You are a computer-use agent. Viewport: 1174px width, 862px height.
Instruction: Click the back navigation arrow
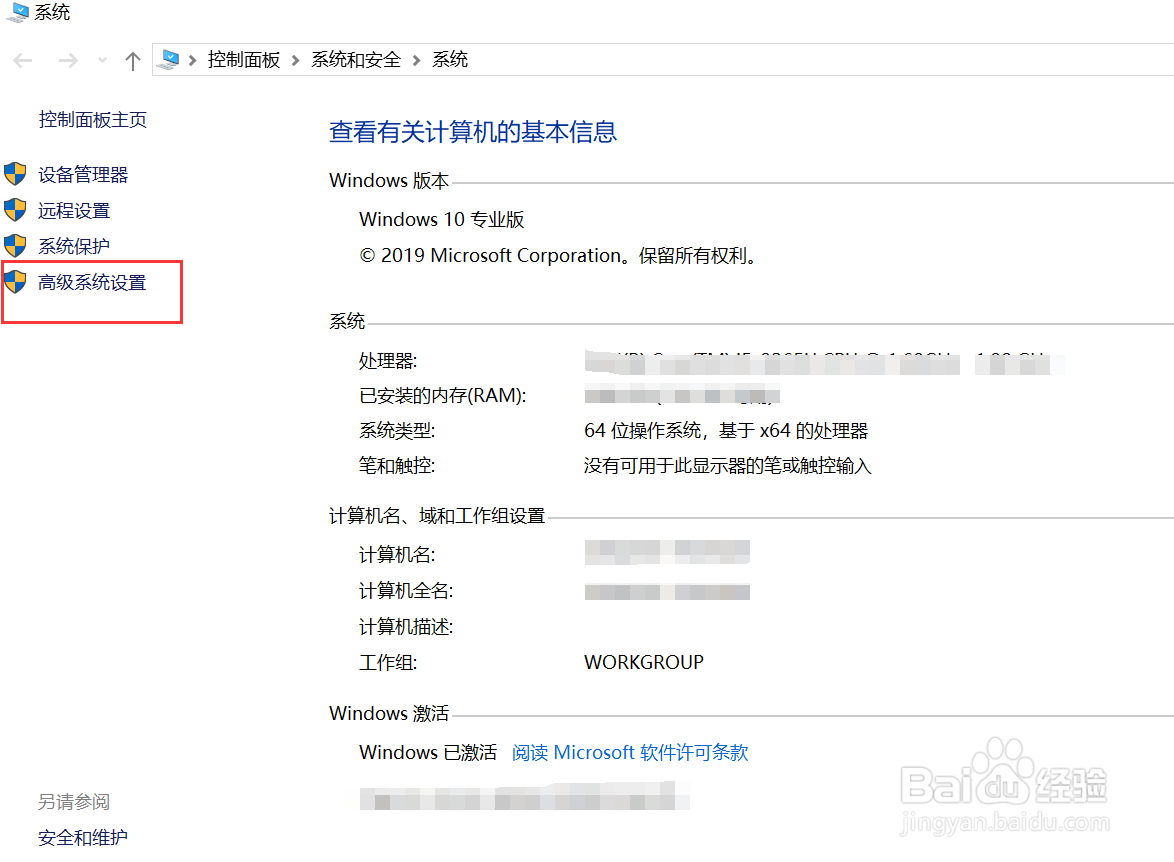(x=22, y=60)
